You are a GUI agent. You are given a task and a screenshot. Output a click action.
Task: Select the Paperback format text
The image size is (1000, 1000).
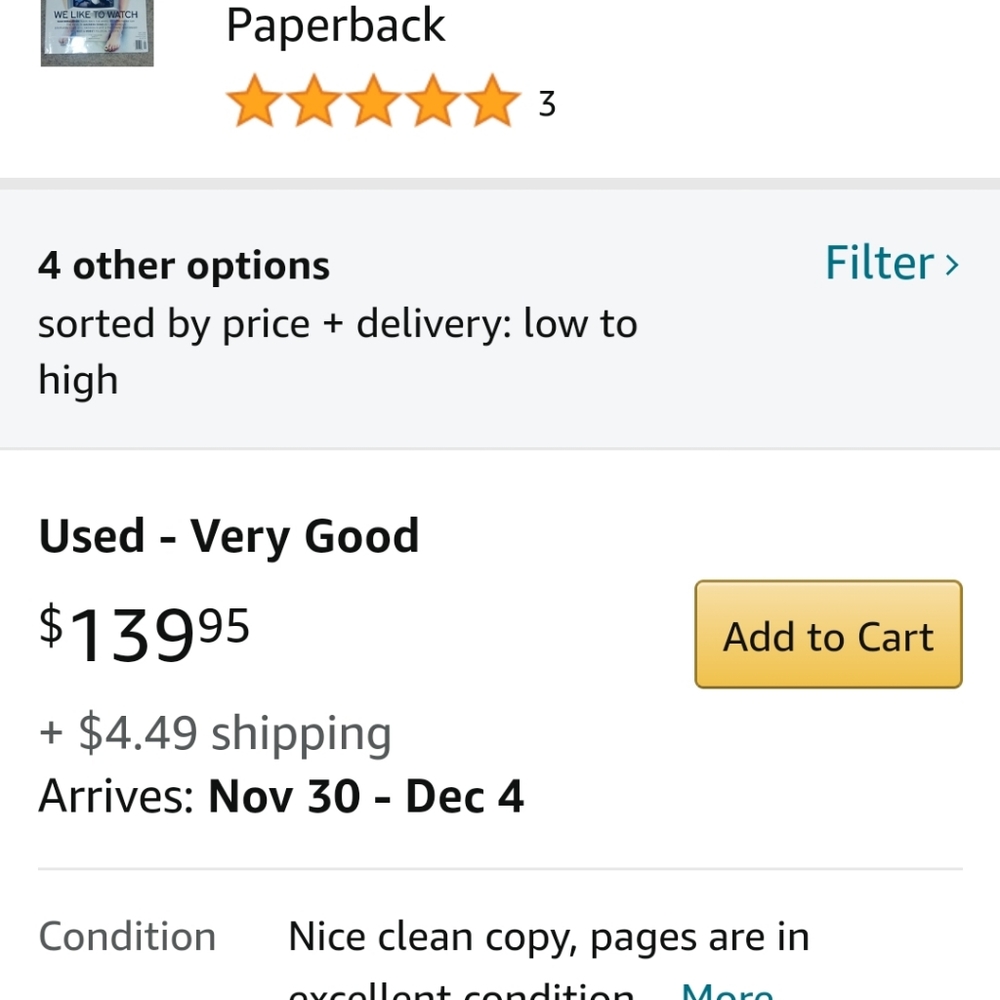pyautogui.click(x=336, y=25)
